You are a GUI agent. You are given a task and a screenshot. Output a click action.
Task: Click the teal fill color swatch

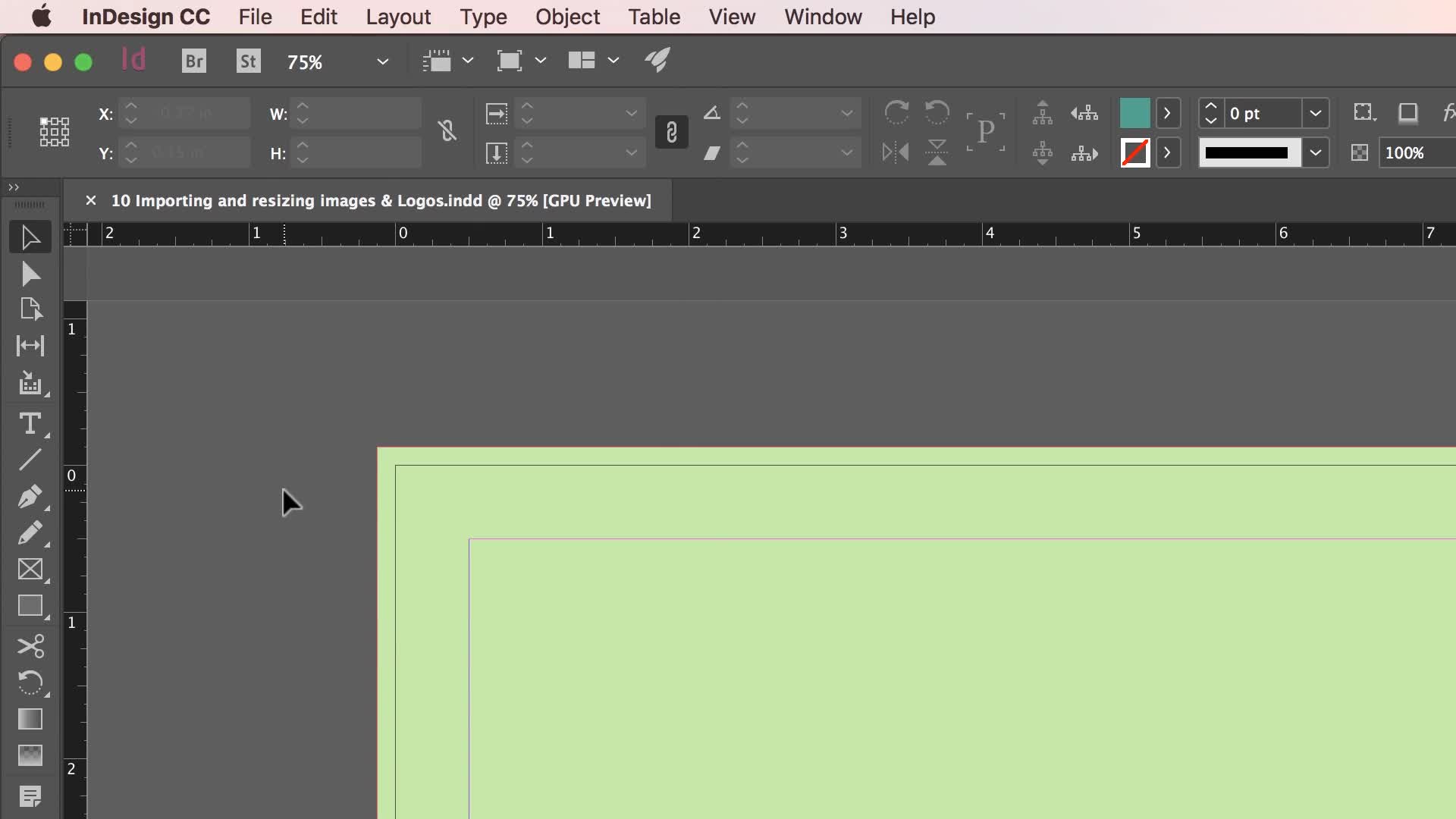(1134, 114)
